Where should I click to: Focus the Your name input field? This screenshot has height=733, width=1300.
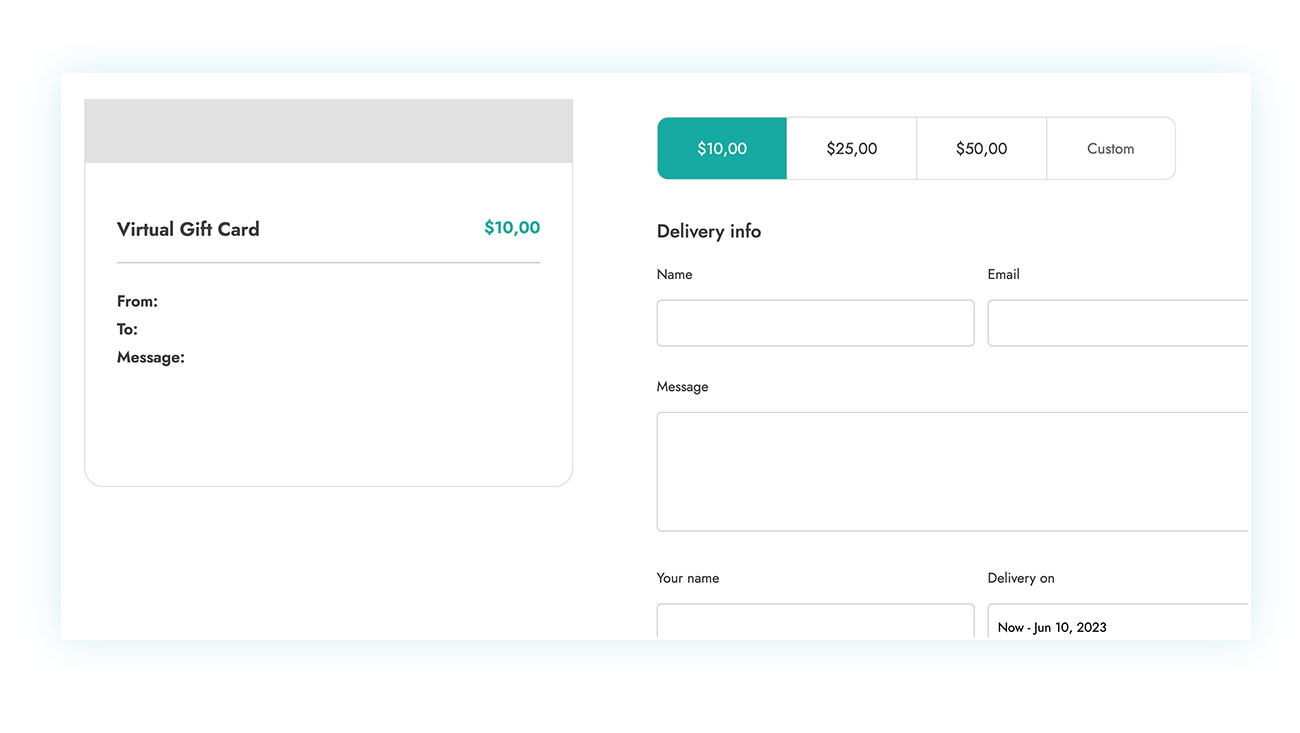tap(815, 621)
